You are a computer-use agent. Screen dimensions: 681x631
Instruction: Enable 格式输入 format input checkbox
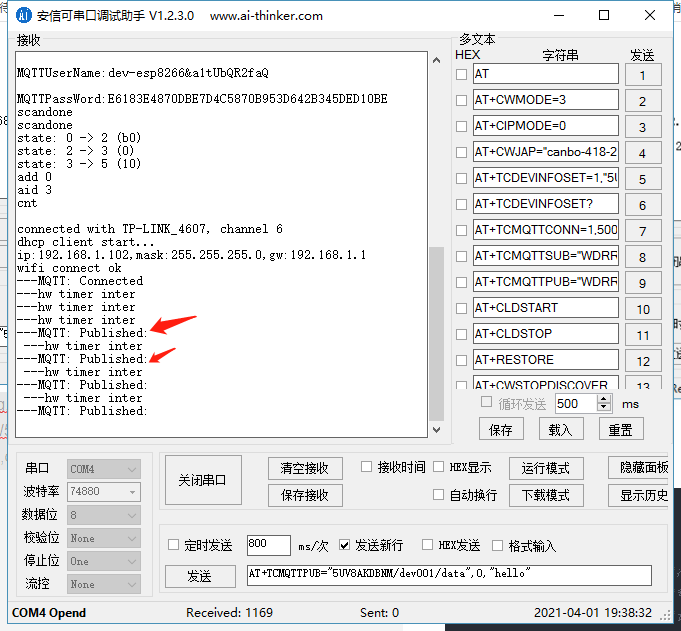[498, 545]
